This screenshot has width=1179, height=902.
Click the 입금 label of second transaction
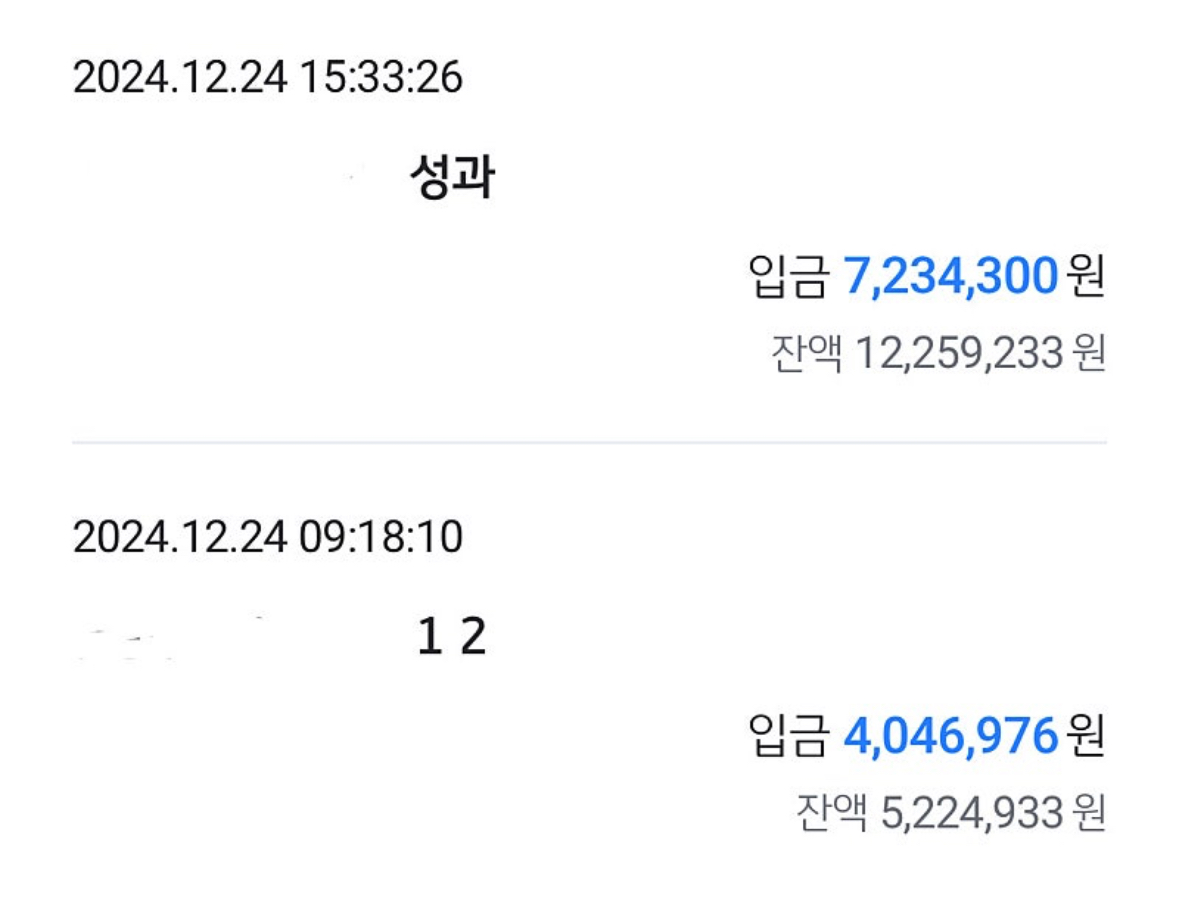(x=788, y=735)
